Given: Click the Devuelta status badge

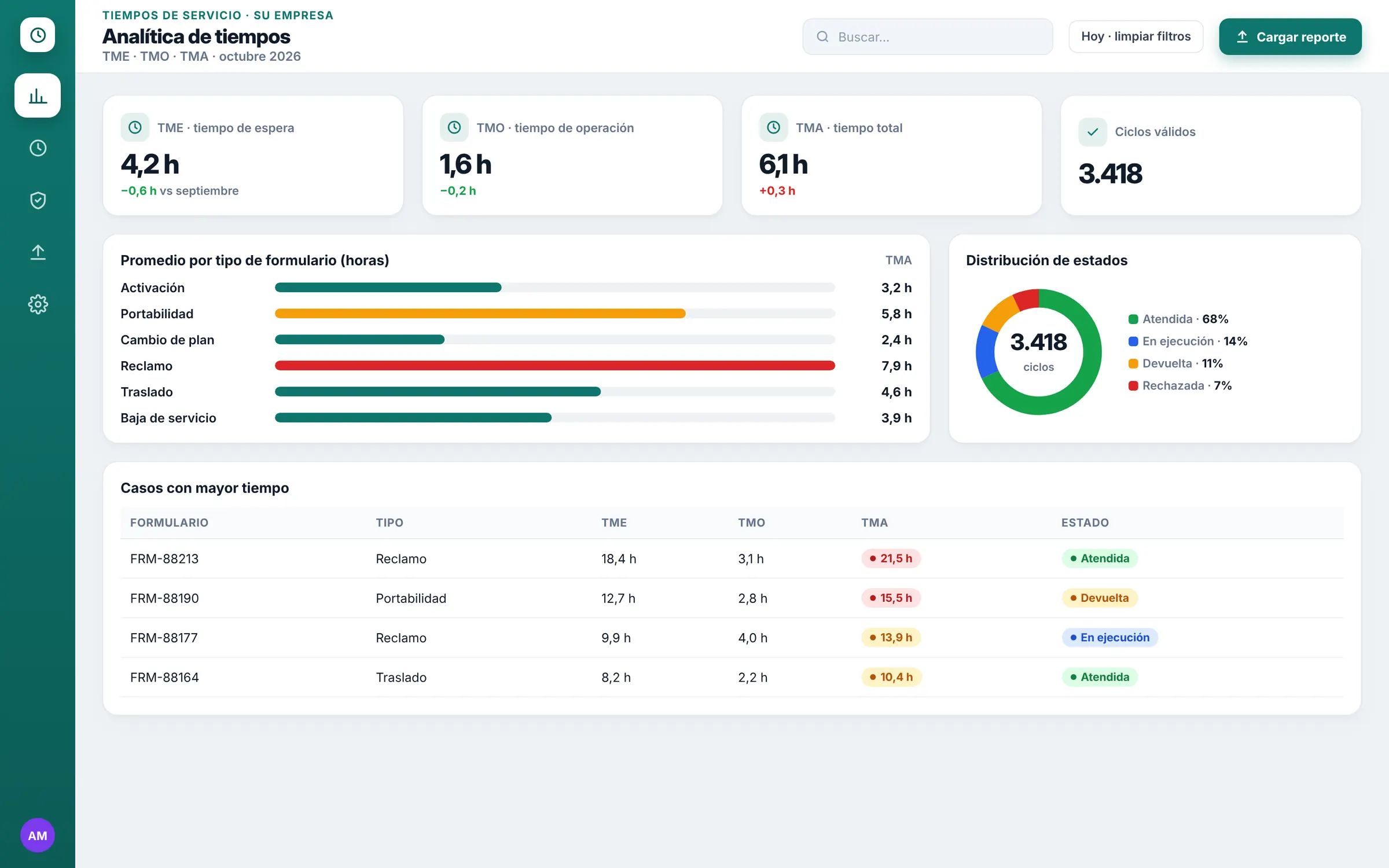Looking at the screenshot, I should tap(1099, 598).
